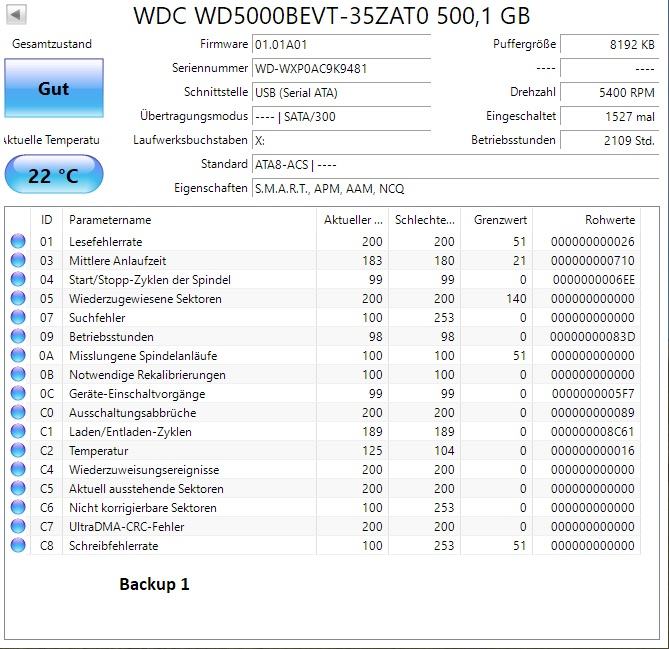Click status orb for Nicht korrigierbare Sektoren row

click(18, 507)
